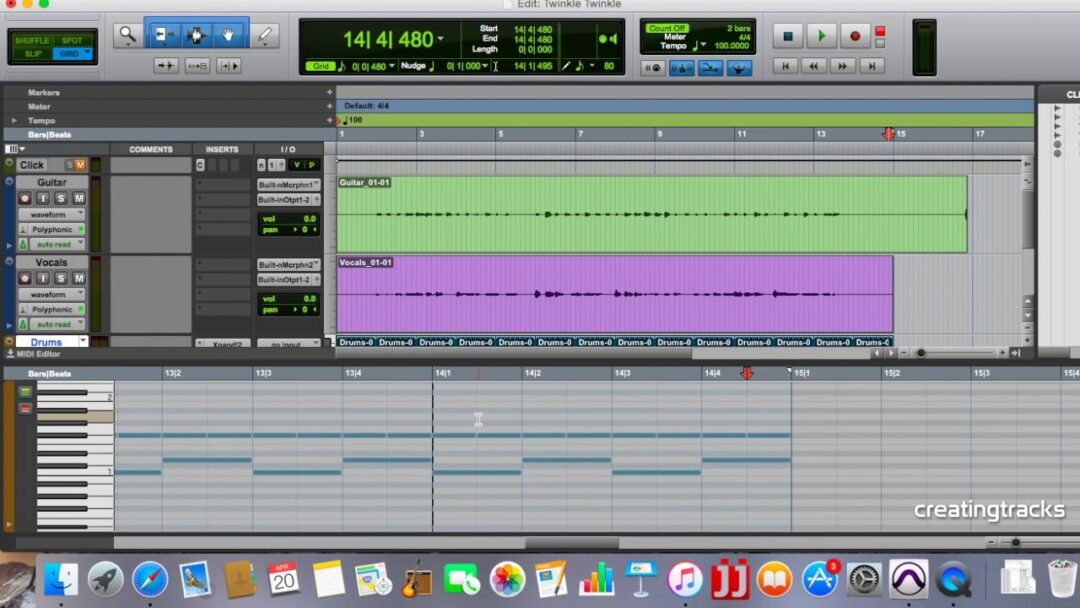Screen dimensions: 1080x608
Task: Open edit window column view selector
Action: coord(15,149)
